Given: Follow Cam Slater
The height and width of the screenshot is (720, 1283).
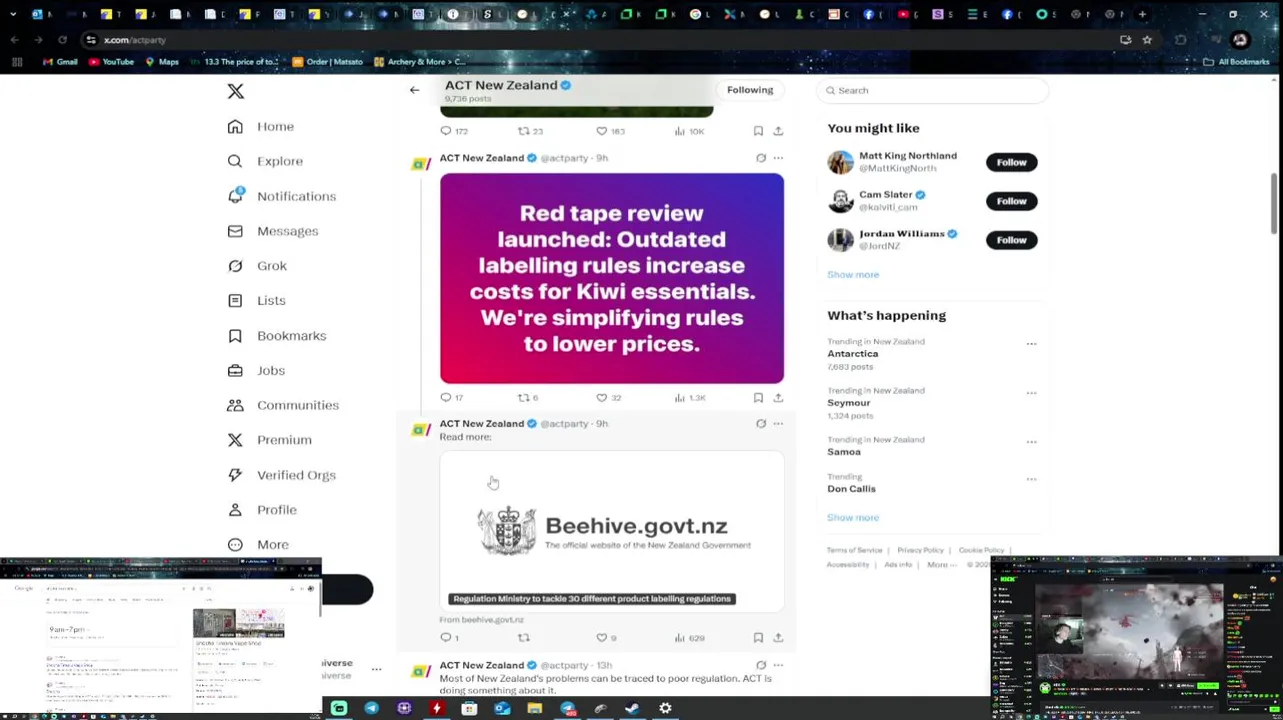Looking at the screenshot, I should [1011, 201].
